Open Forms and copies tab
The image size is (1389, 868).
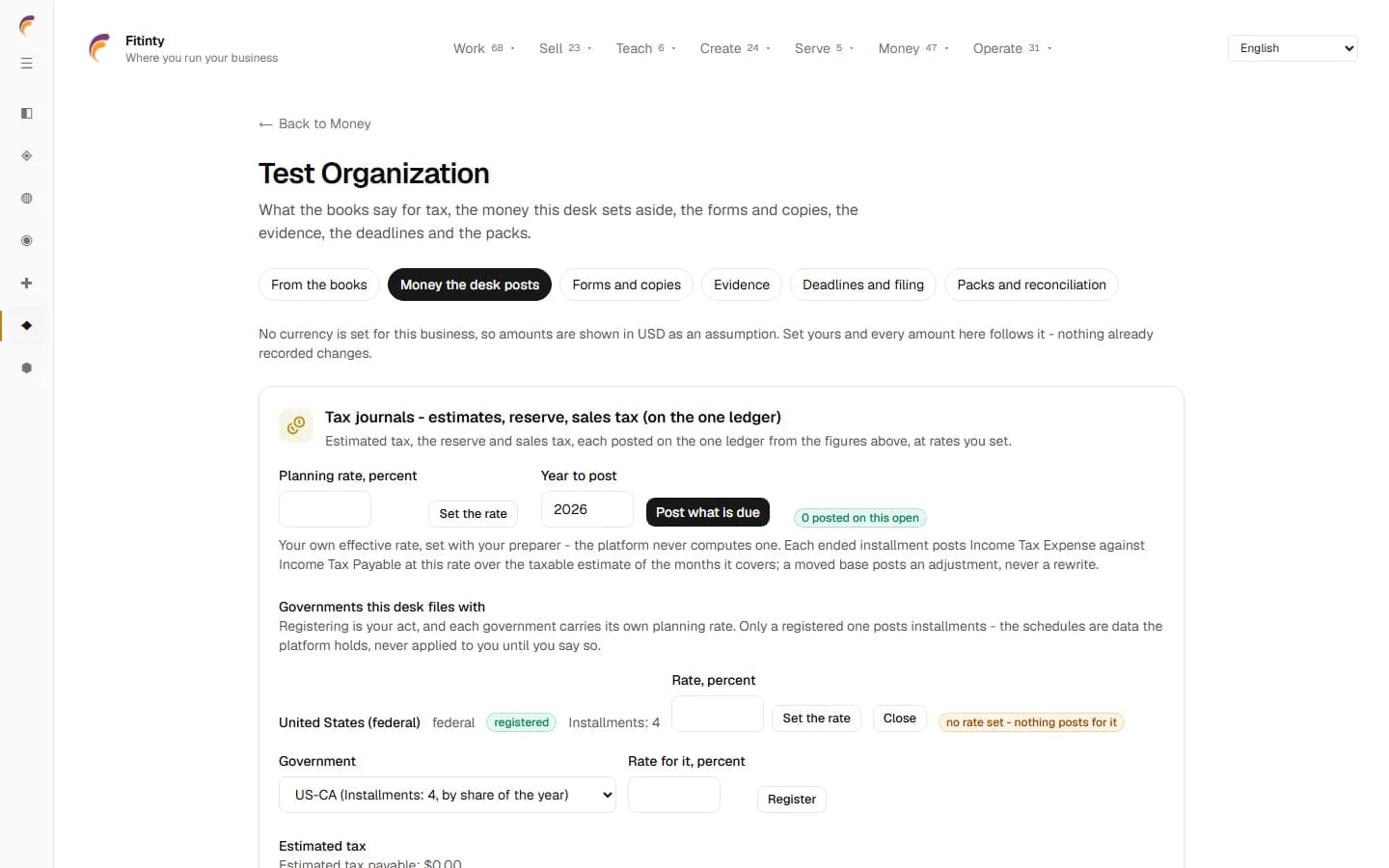[x=626, y=285]
